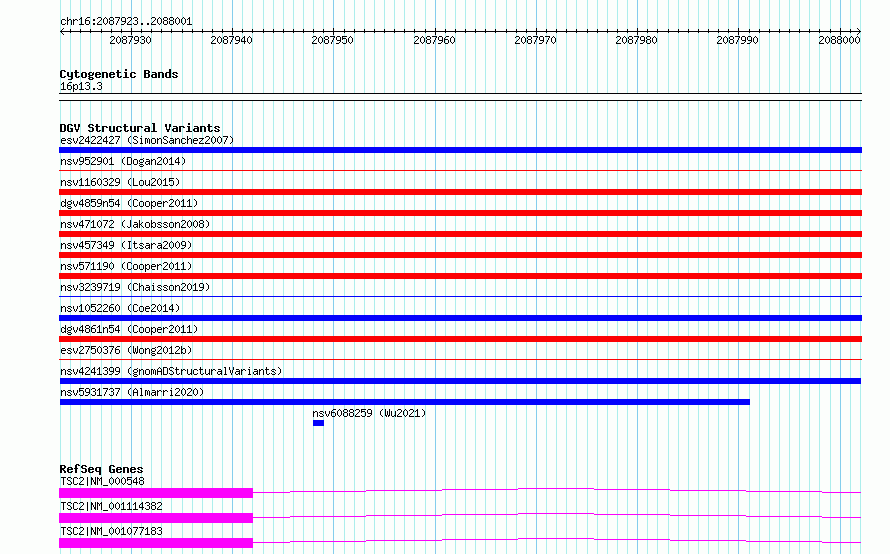Open variant label esv2422427 (SimonSanchez2007)

click(x=147, y=140)
